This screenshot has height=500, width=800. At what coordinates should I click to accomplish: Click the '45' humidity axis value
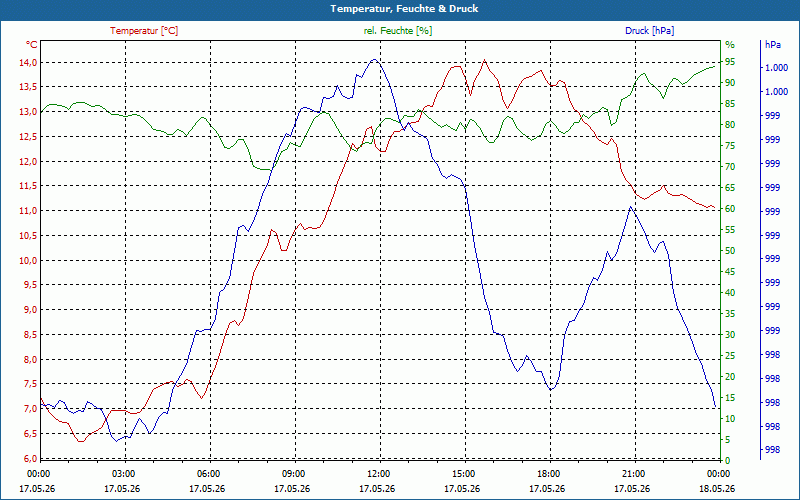click(x=730, y=272)
